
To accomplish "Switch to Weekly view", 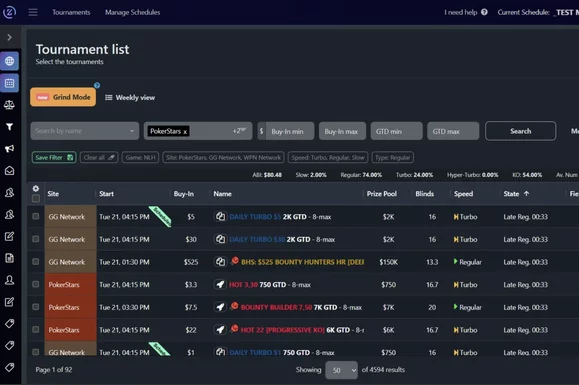I will [x=130, y=97].
